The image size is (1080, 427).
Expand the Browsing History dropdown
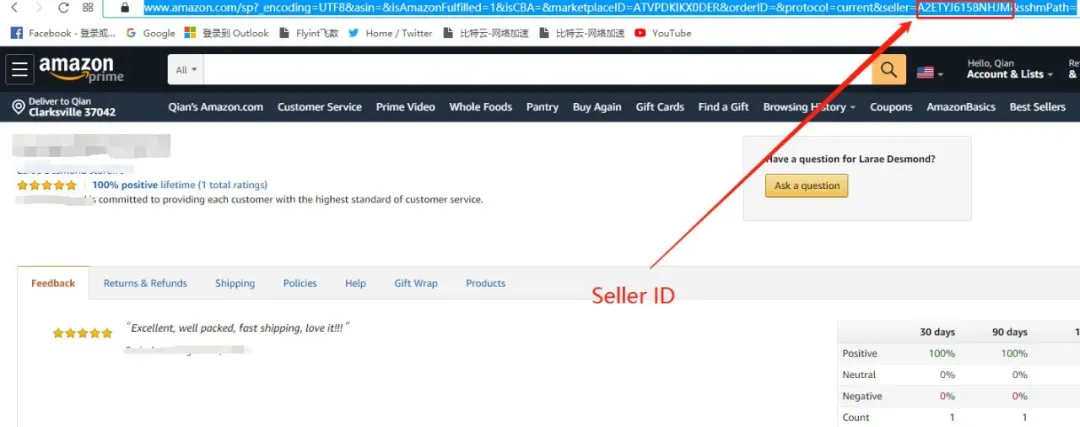pos(809,107)
